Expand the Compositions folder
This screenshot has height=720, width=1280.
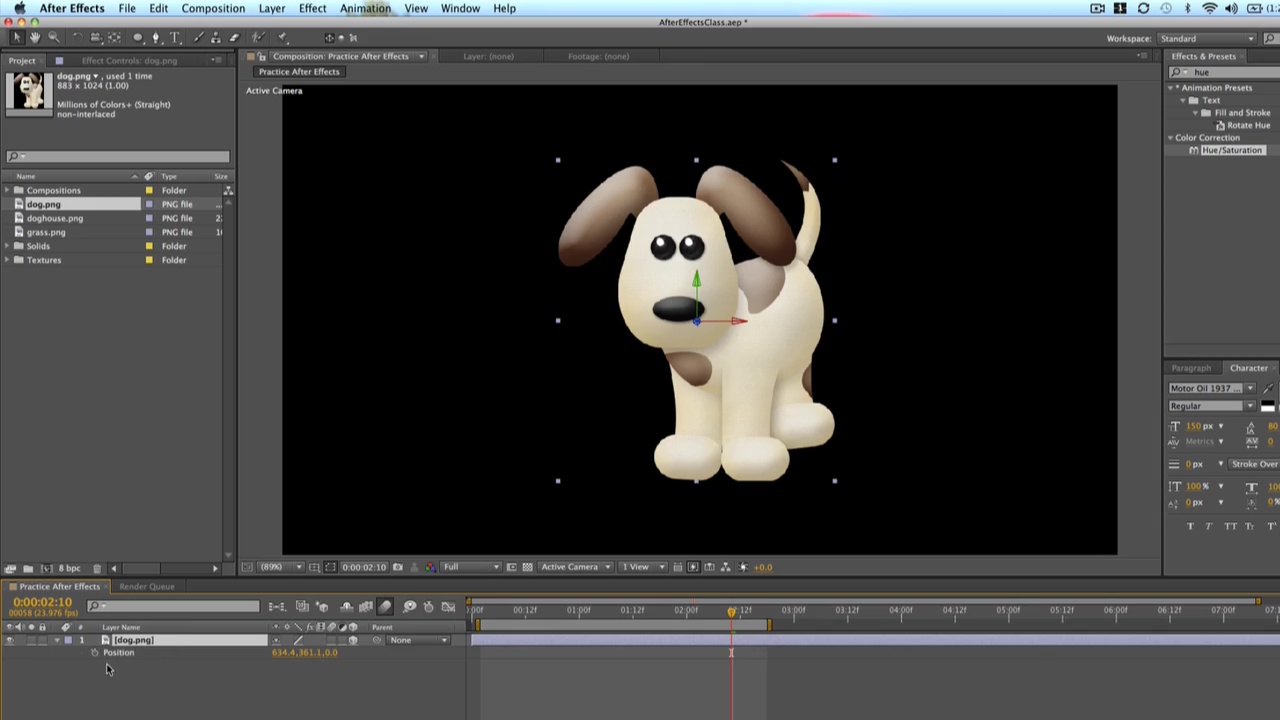click(x=7, y=190)
